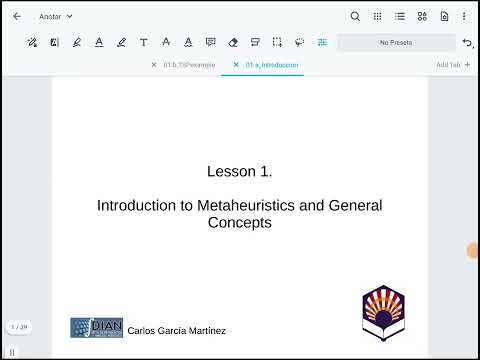The width and height of the screenshot is (480, 360).
Task: Open the document settings page icon
Action: [x=444, y=16]
